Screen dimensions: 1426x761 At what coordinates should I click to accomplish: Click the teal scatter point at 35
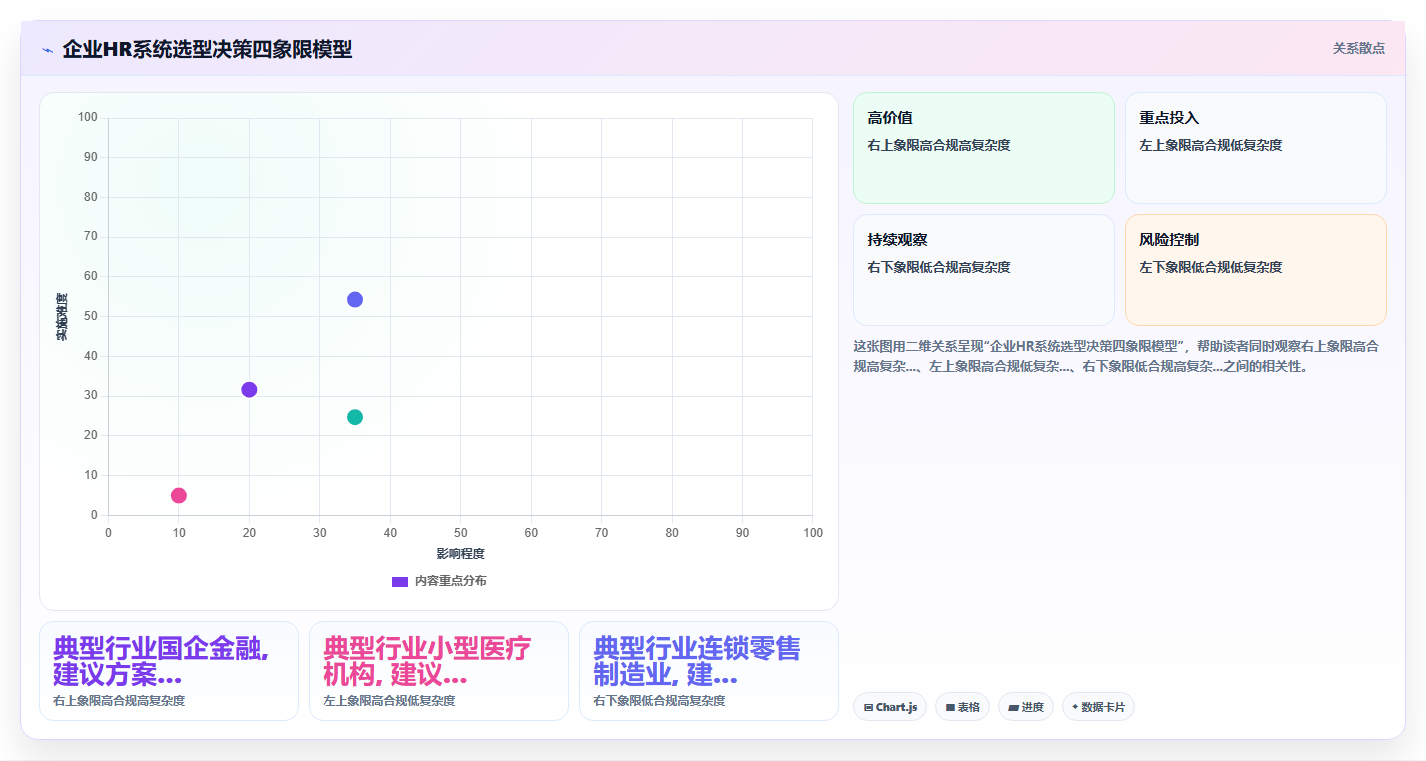pos(355,417)
